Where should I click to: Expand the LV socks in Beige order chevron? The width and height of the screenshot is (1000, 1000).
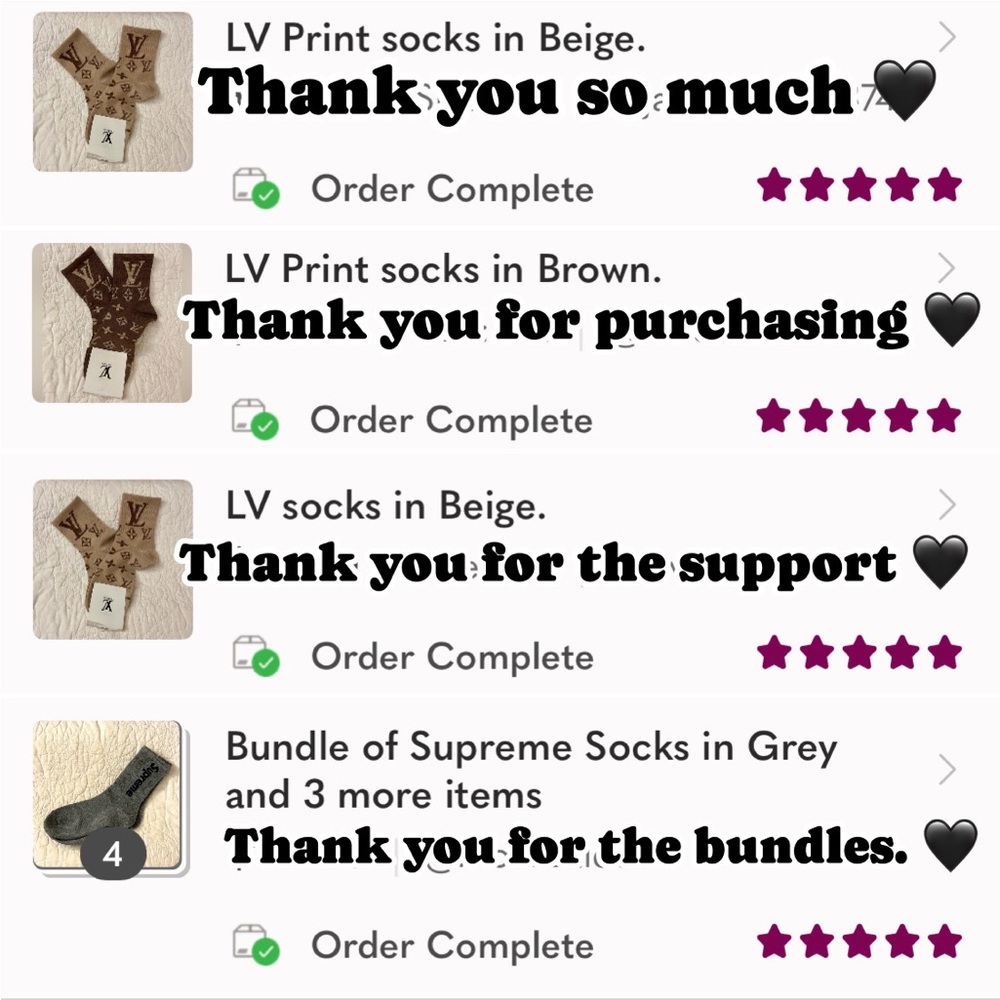[948, 503]
